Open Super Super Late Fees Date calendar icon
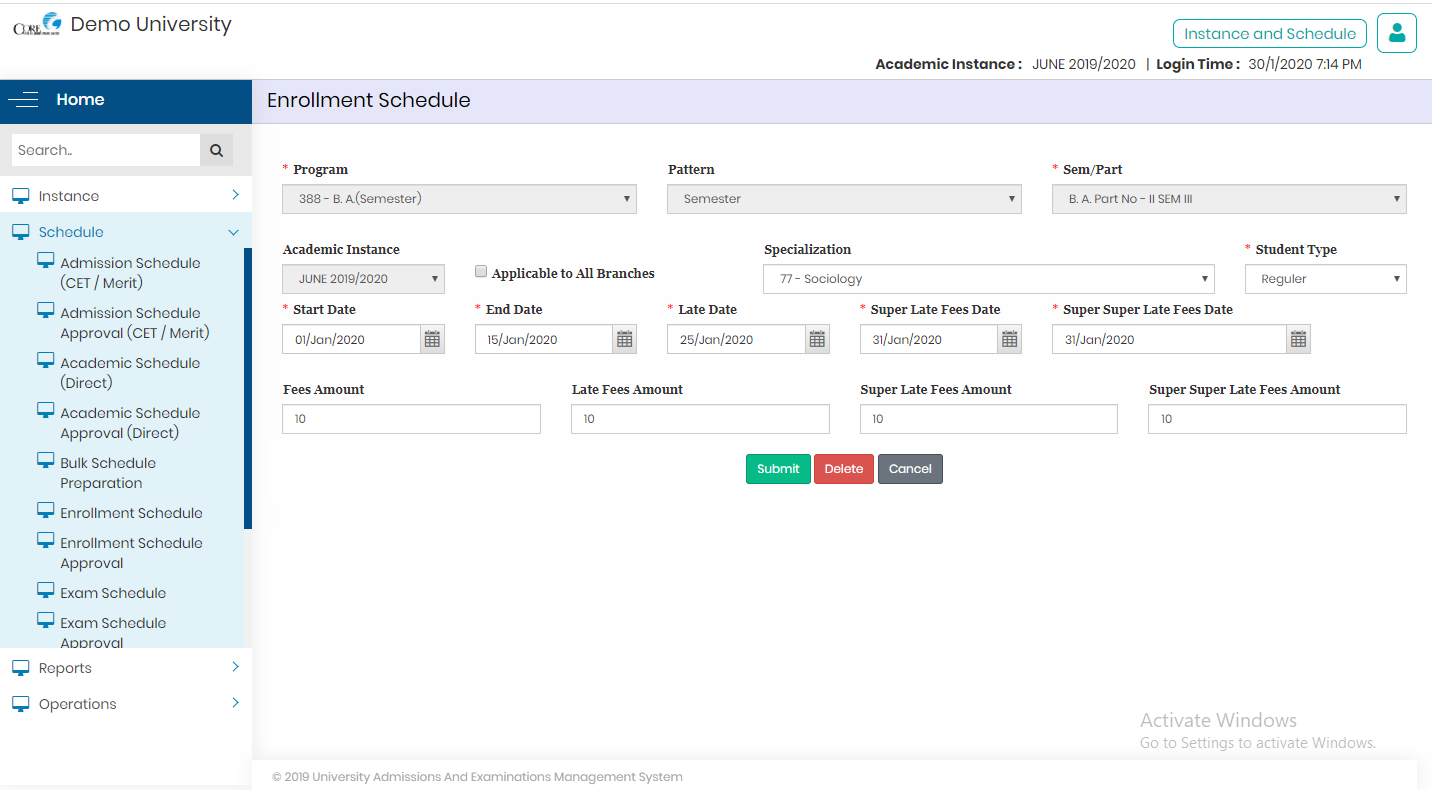 [x=1298, y=340]
